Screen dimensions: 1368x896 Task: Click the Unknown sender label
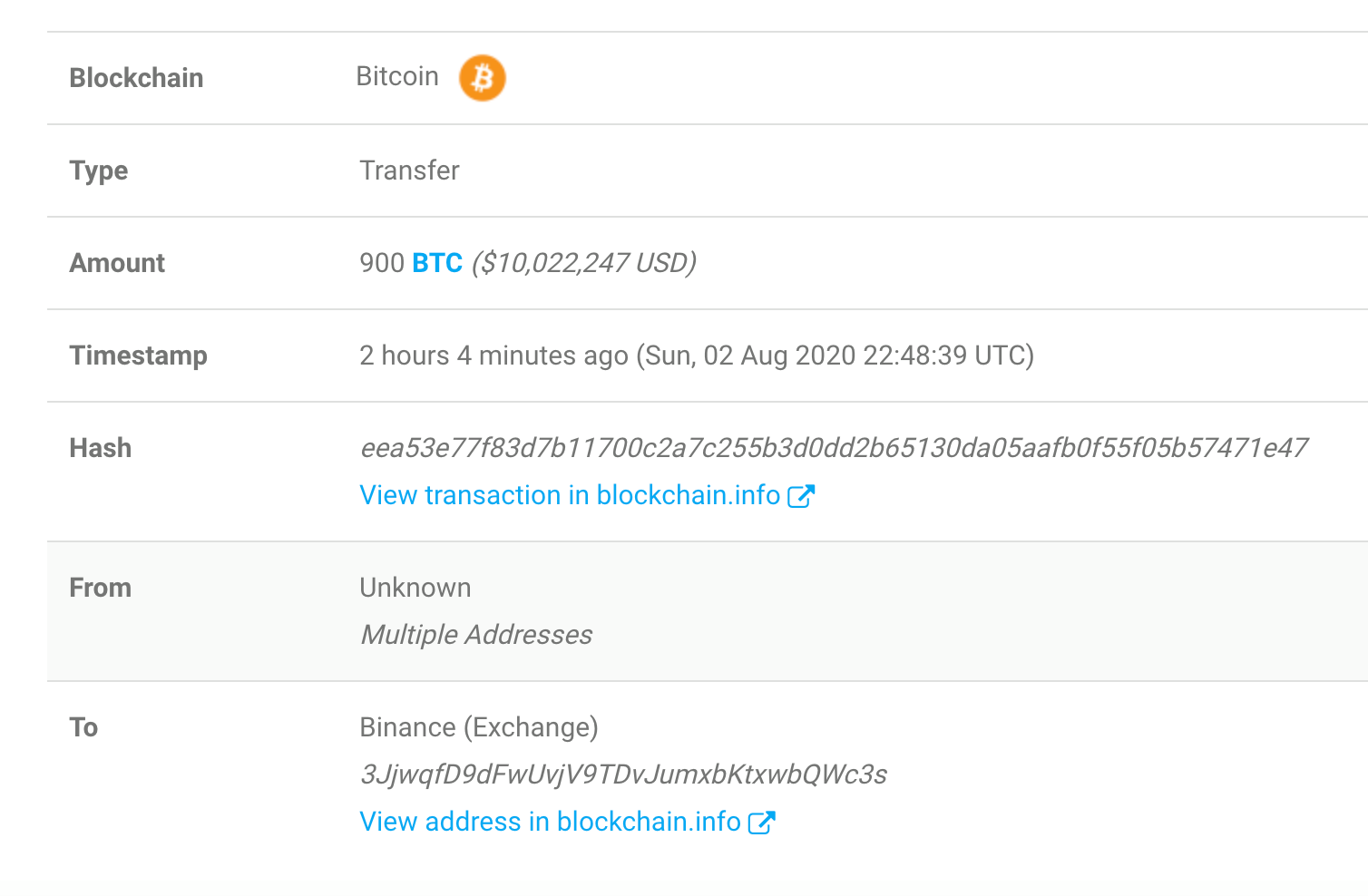[x=415, y=588]
